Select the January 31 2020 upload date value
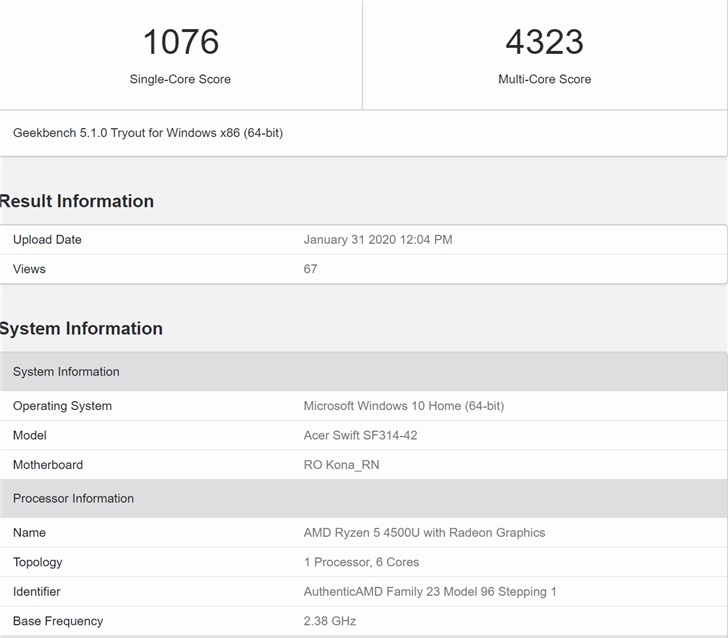This screenshot has height=638, width=728. (x=378, y=240)
